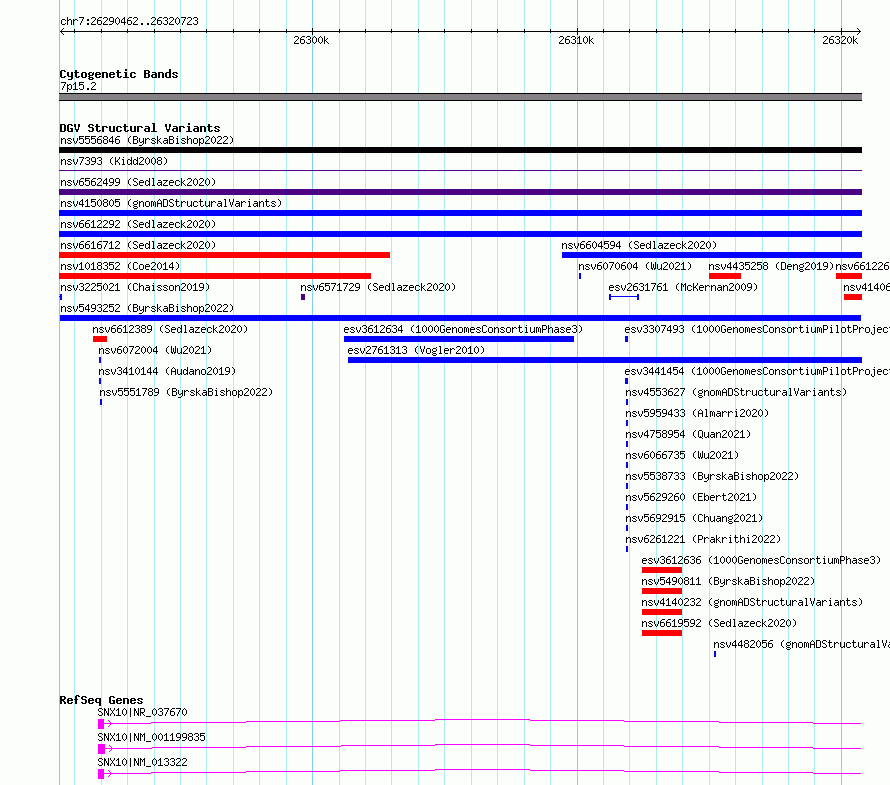The height and width of the screenshot is (785, 890).
Task: Open the nsv6571729 (Sedlazeck2020) label
Action: click(378, 287)
